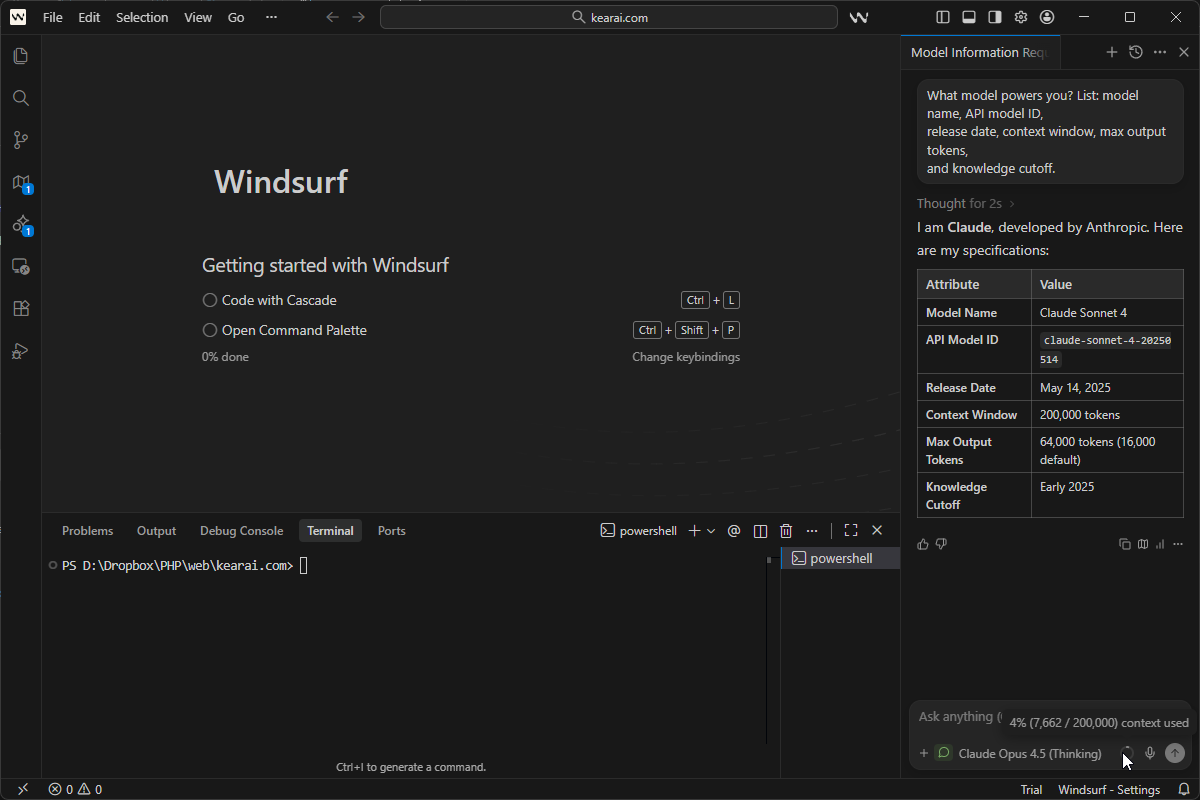1200x800 pixels.
Task: Click the book icon under the response
Action: click(1143, 544)
